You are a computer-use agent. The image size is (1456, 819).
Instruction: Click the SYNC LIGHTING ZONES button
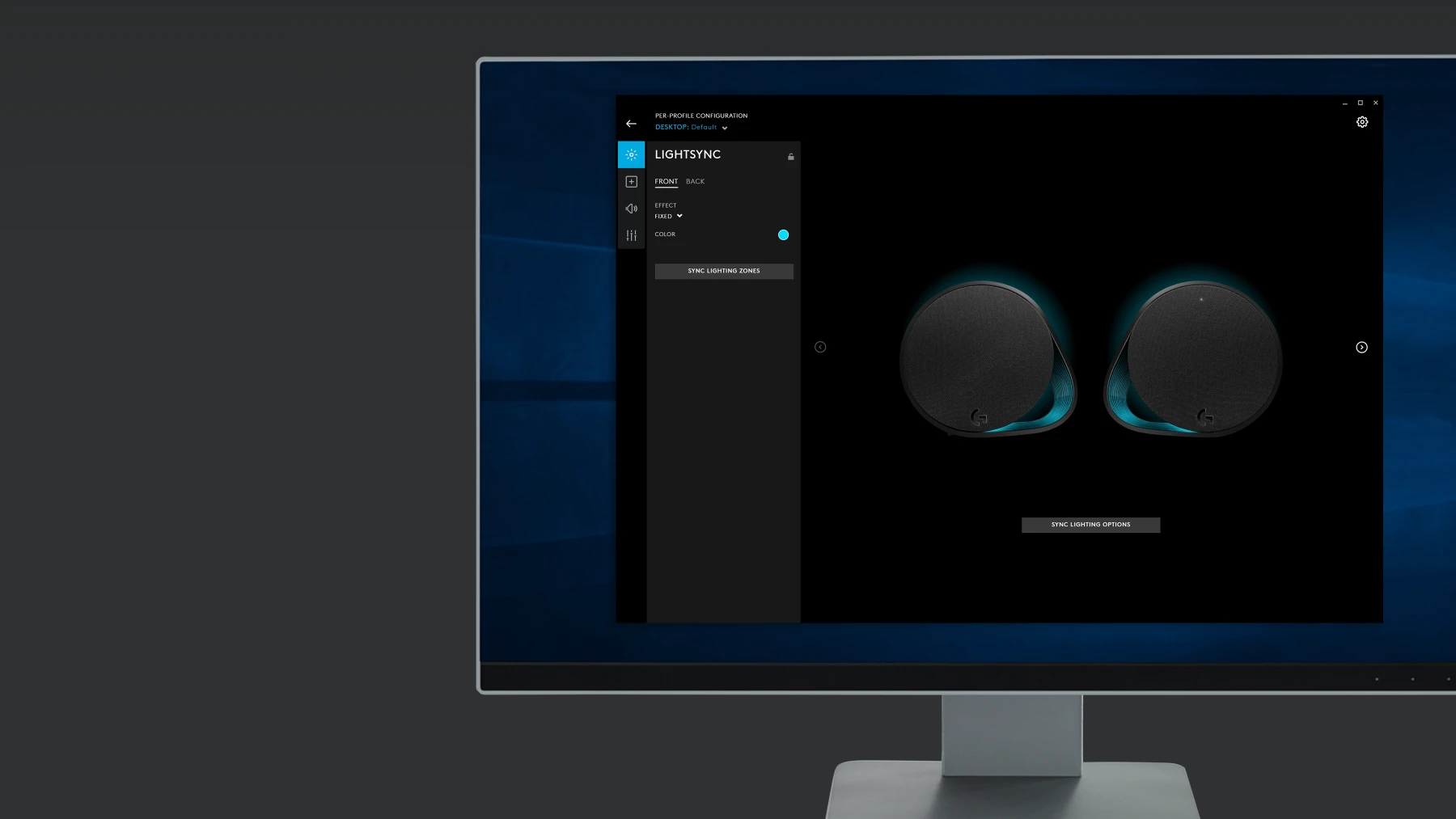pyautogui.click(x=724, y=271)
